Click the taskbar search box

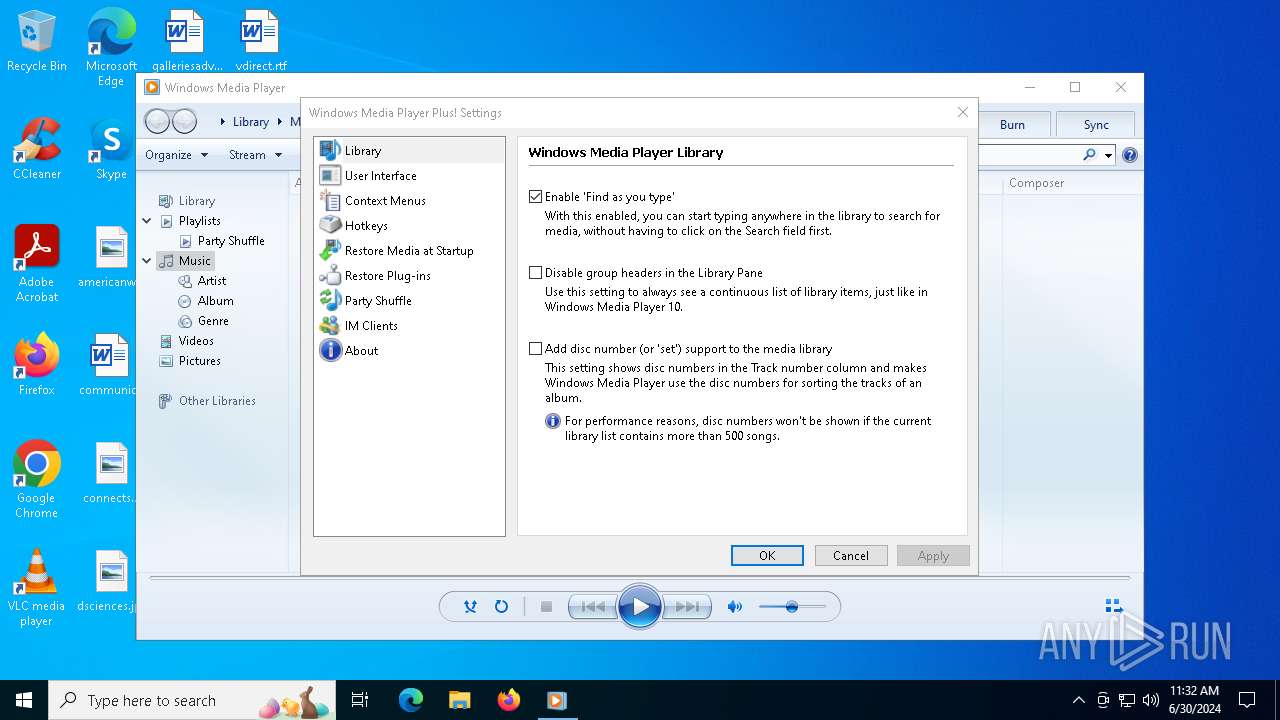[192, 700]
